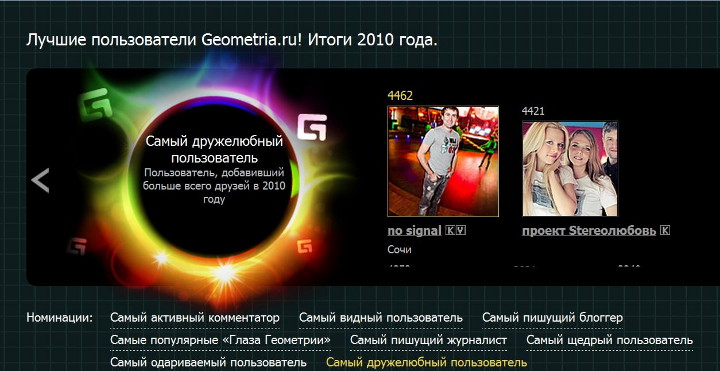Select nomination Самый щедрый пользователь
The image size is (720, 371).
(609, 341)
